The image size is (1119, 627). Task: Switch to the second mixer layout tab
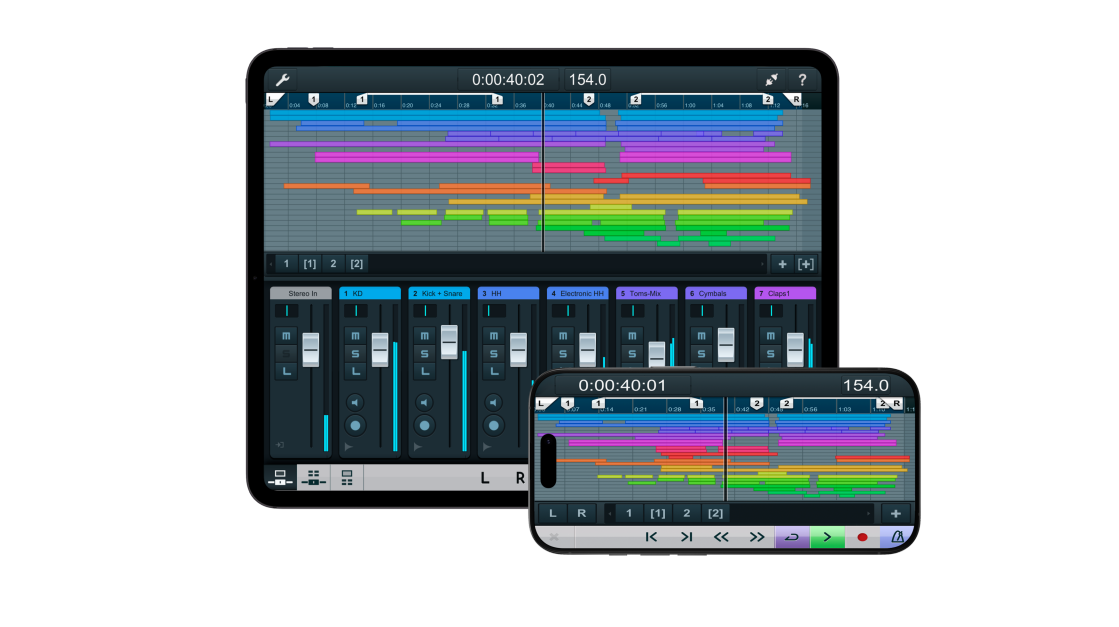pos(313,477)
